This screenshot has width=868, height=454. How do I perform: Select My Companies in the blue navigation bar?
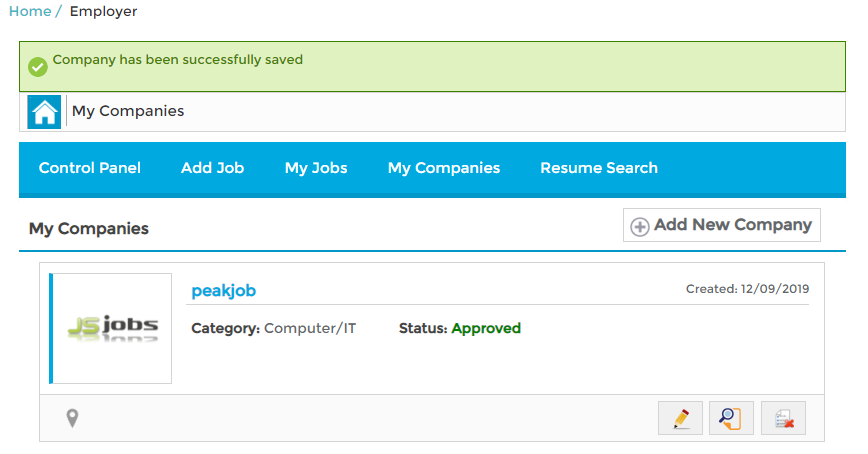pos(444,168)
